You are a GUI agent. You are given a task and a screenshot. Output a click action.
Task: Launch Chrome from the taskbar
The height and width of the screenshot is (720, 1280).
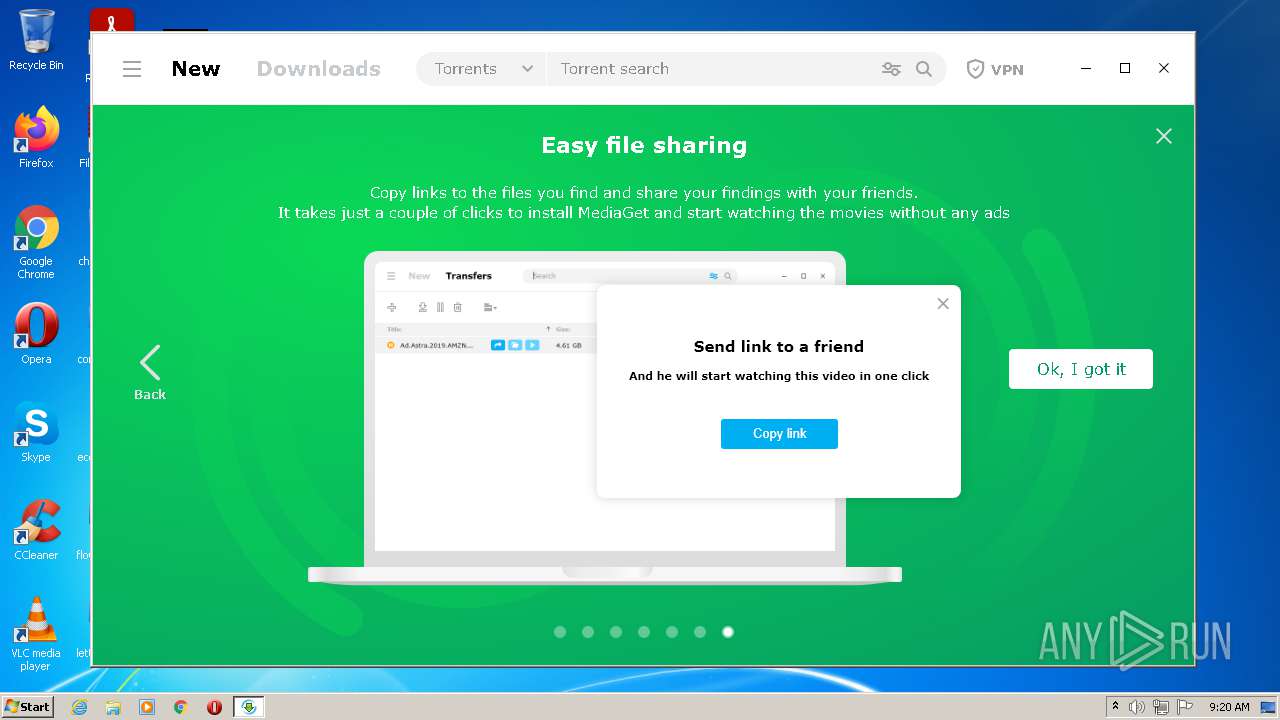[x=181, y=707]
